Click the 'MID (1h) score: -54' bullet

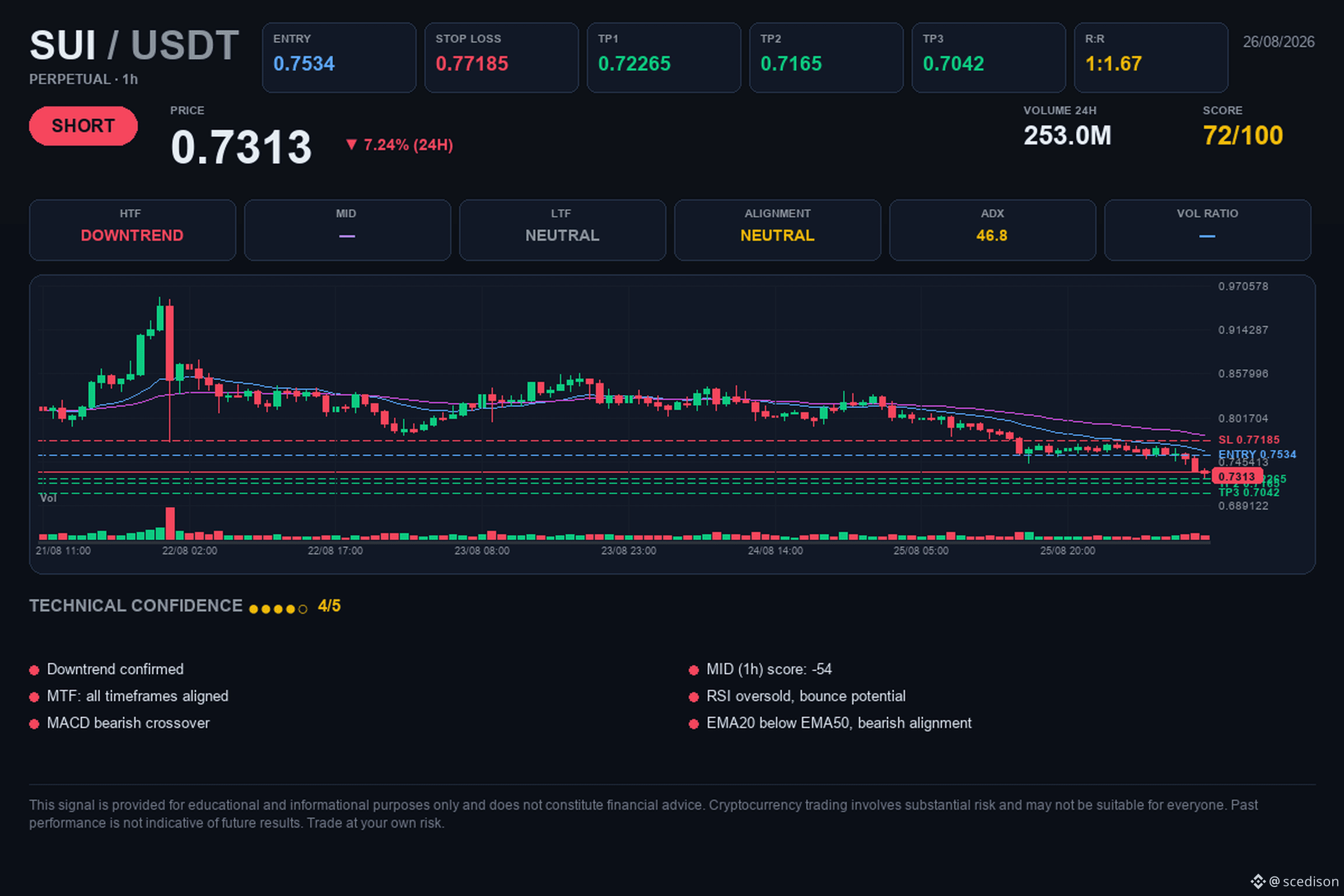point(760,669)
